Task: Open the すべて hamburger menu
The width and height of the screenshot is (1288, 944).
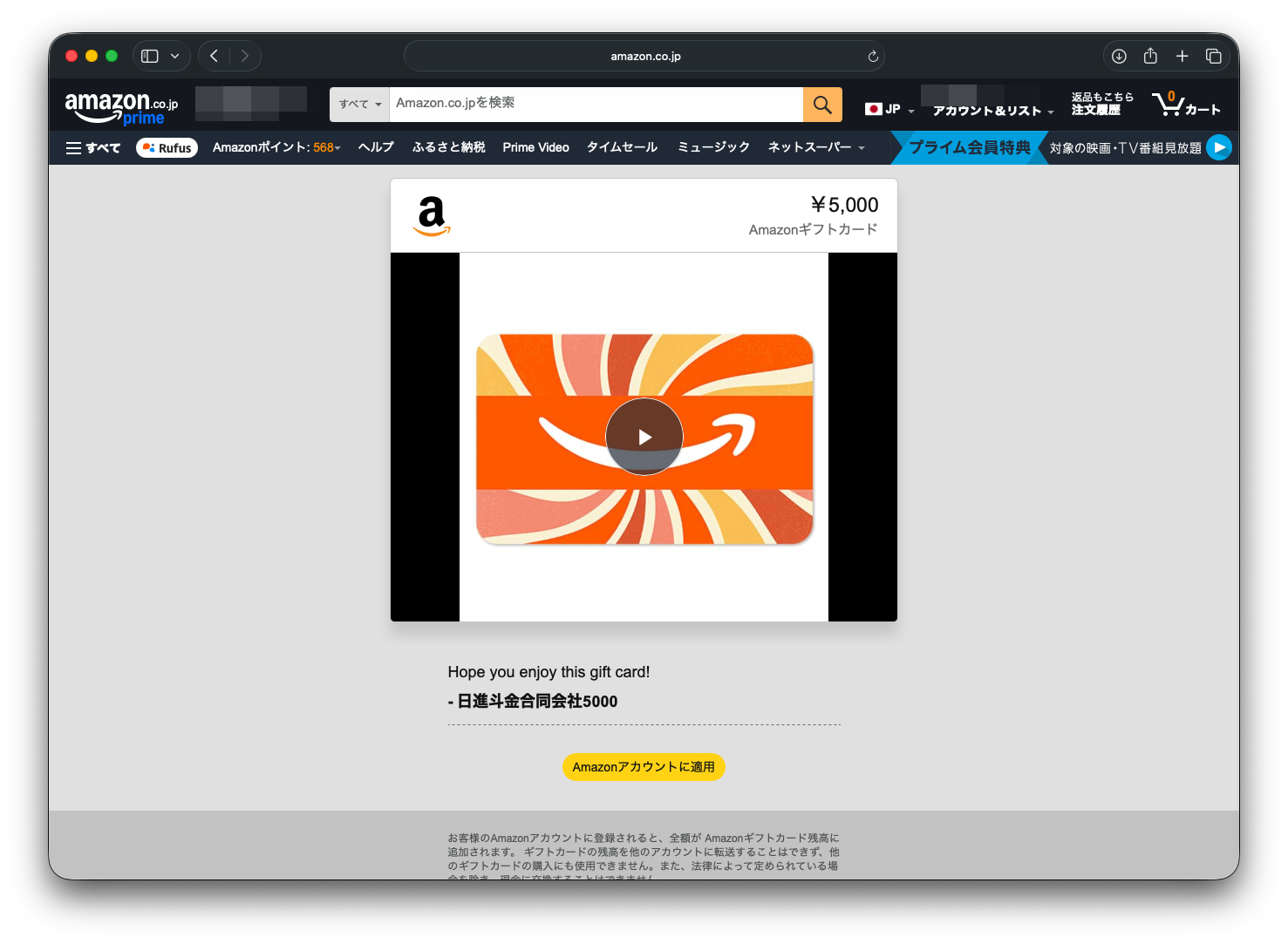Action: (93, 148)
